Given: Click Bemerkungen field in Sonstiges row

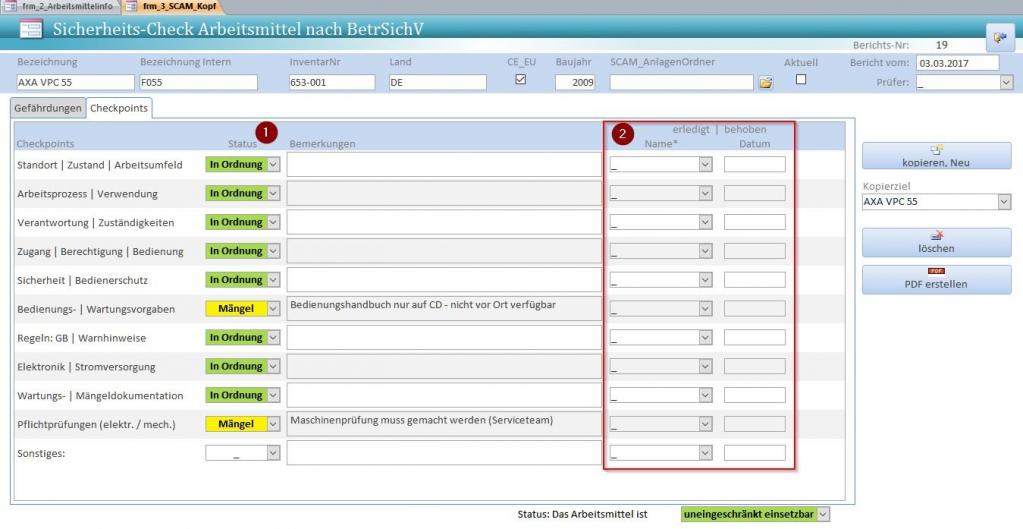Looking at the screenshot, I should (444, 453).
